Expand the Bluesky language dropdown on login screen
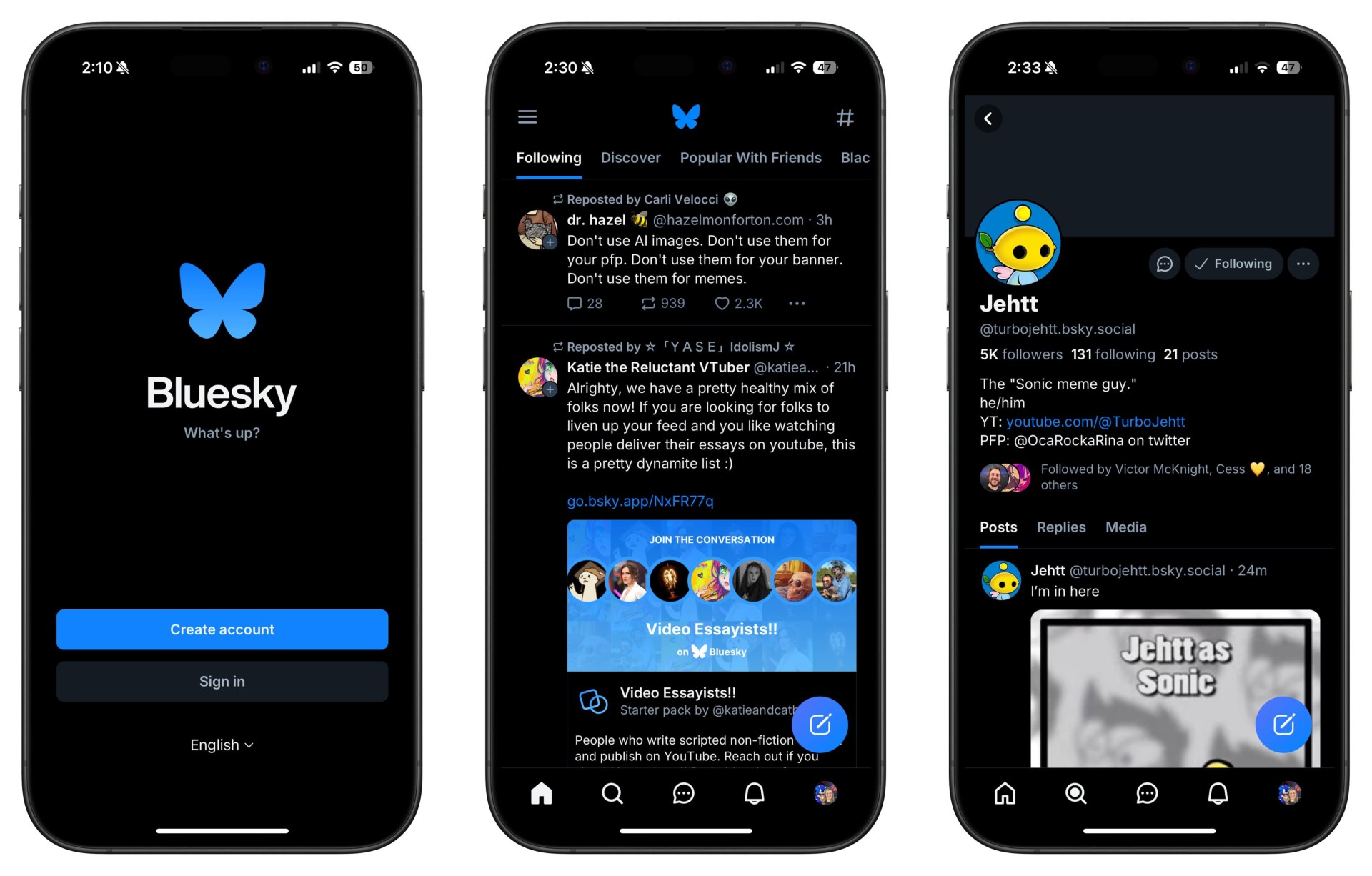This screenshot has height=876, width=1372. [222, 744]
